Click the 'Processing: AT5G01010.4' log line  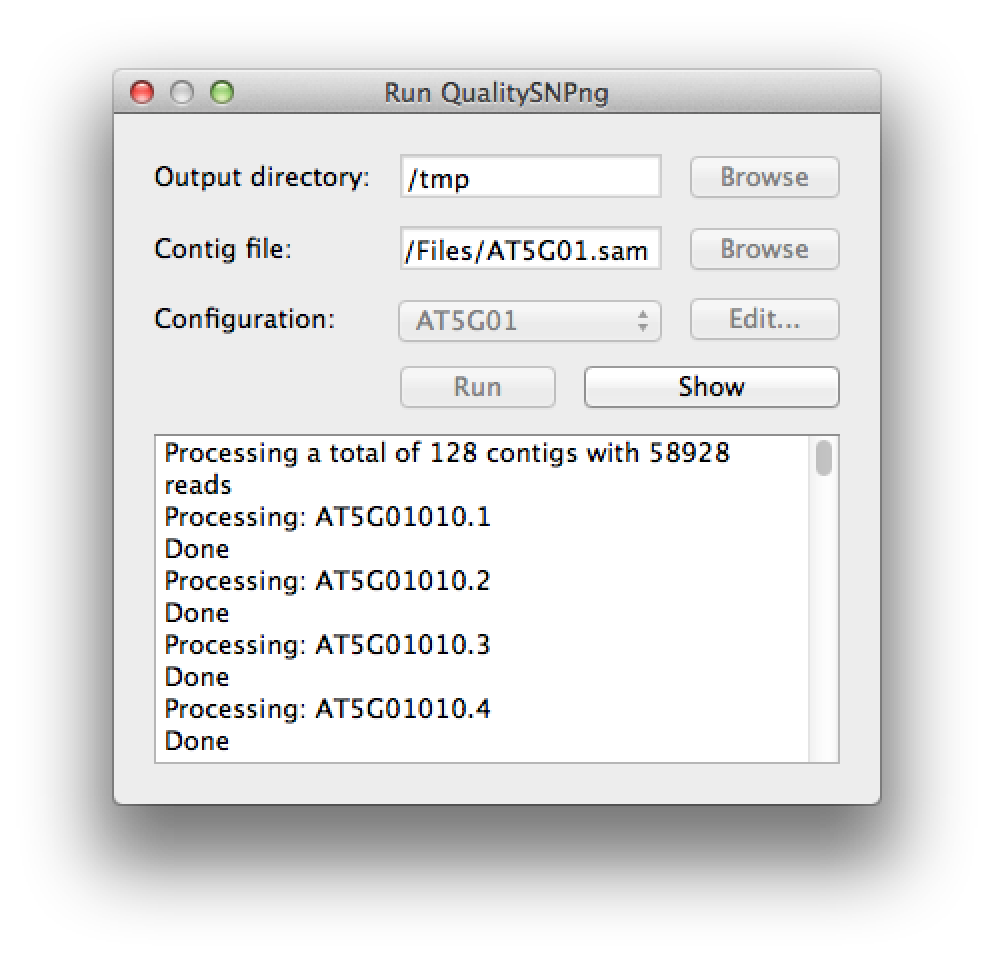(x=327, y=709)
